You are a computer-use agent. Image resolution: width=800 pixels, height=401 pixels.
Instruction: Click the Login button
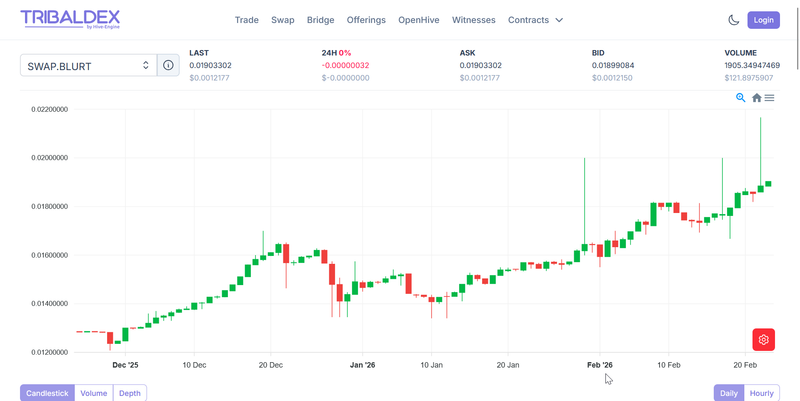click(764, 20)
